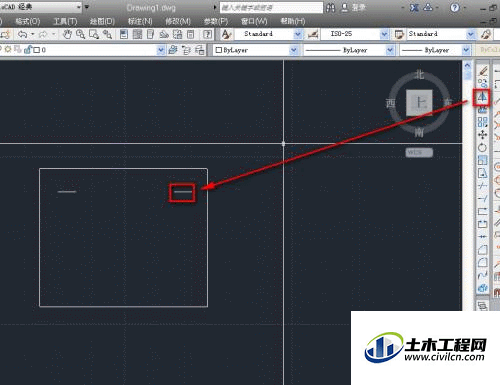The width and height of the screenshot is (500, 385).
Task: Click the Exchange X icon in title bar
Action: pos(414,7)
